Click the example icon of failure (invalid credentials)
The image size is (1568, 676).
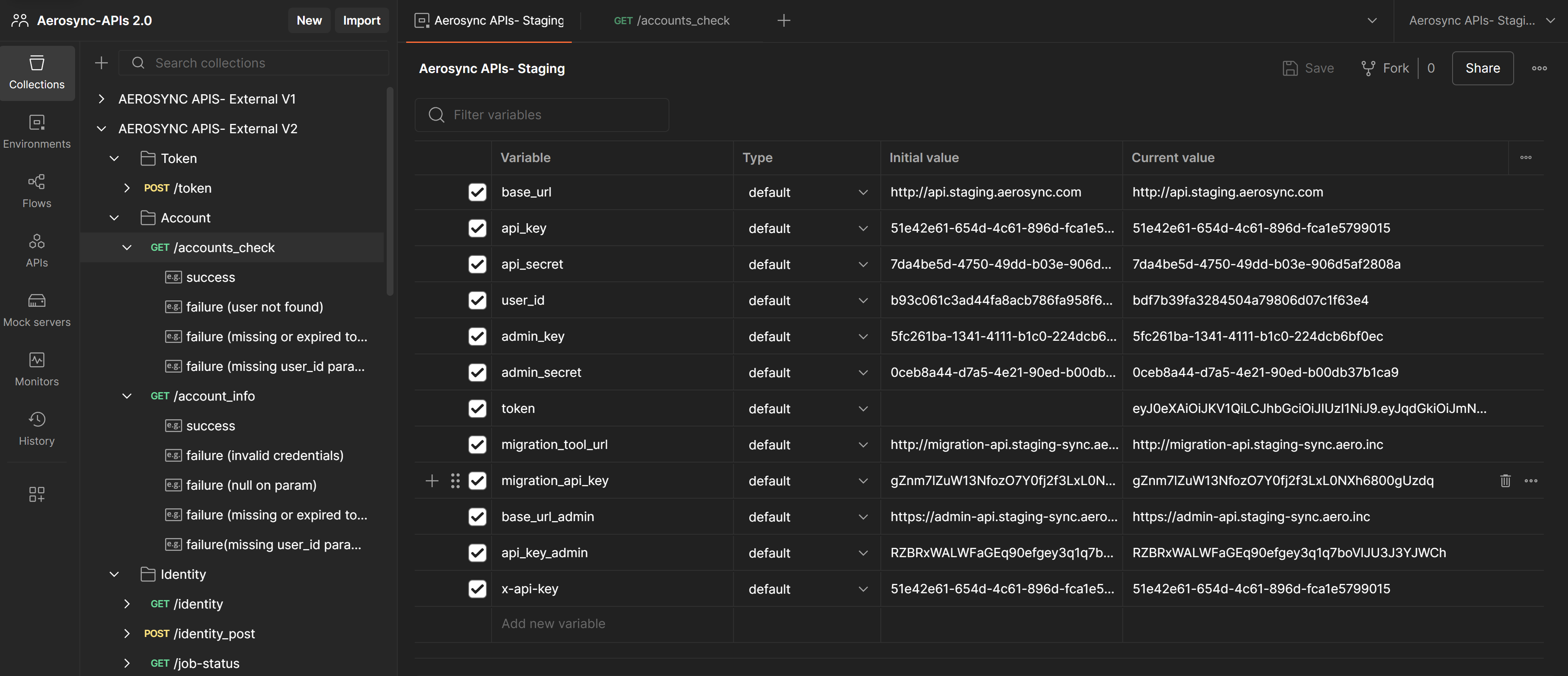pyautogui.click(x=174, y=455)
